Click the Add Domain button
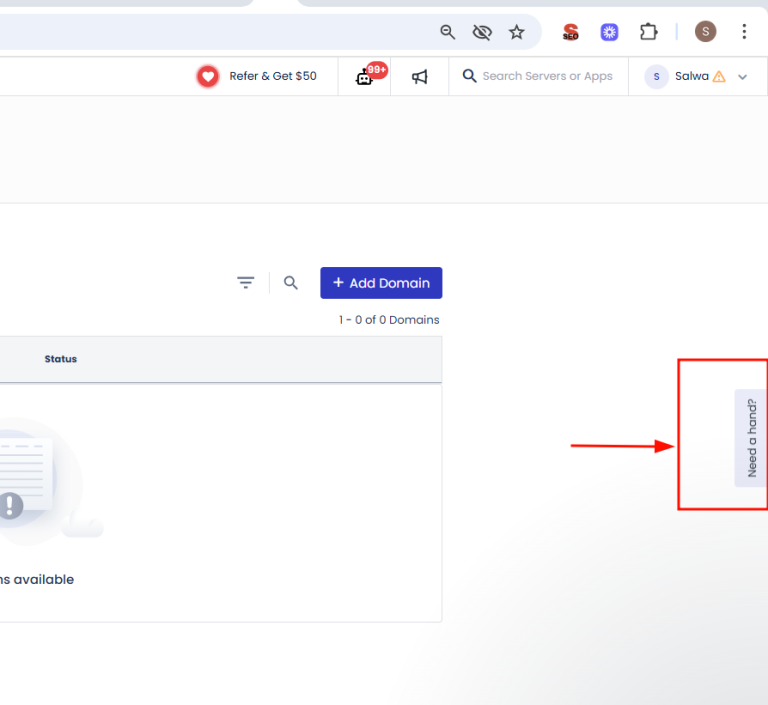The image size is (768, 705). pos(381,283)
